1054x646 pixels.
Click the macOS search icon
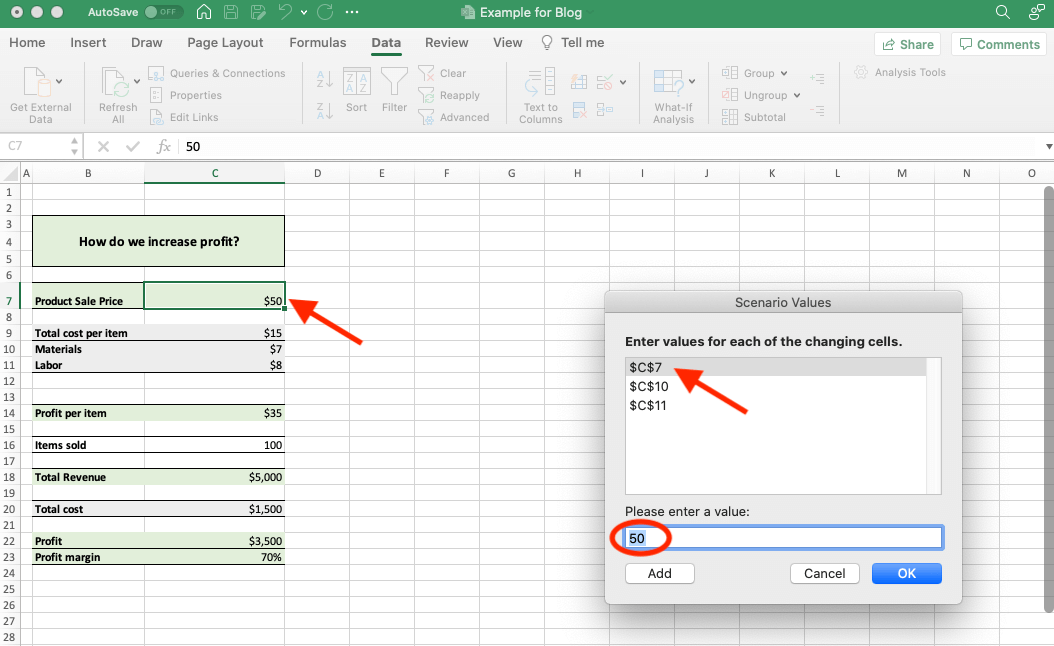[x=1001, y=14]
